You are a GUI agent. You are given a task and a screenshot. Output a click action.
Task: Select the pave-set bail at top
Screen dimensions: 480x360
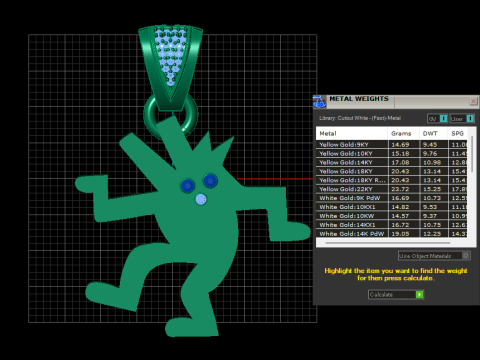170,67
